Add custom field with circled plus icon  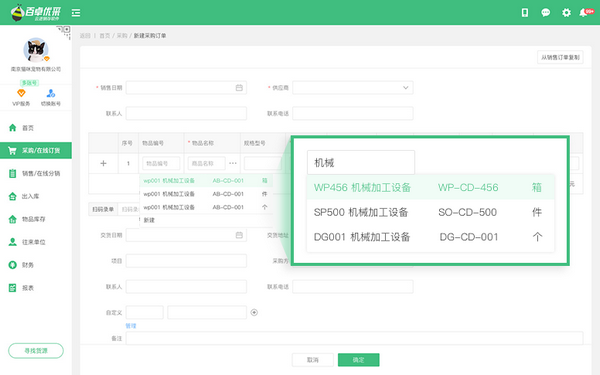point(254,313)
